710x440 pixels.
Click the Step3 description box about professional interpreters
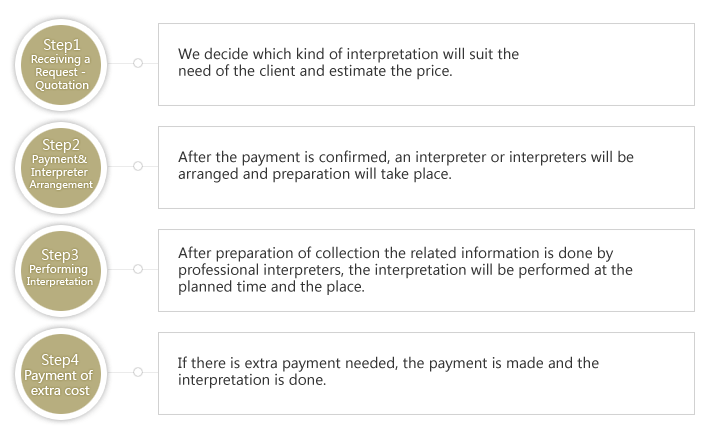pos(426,270)
